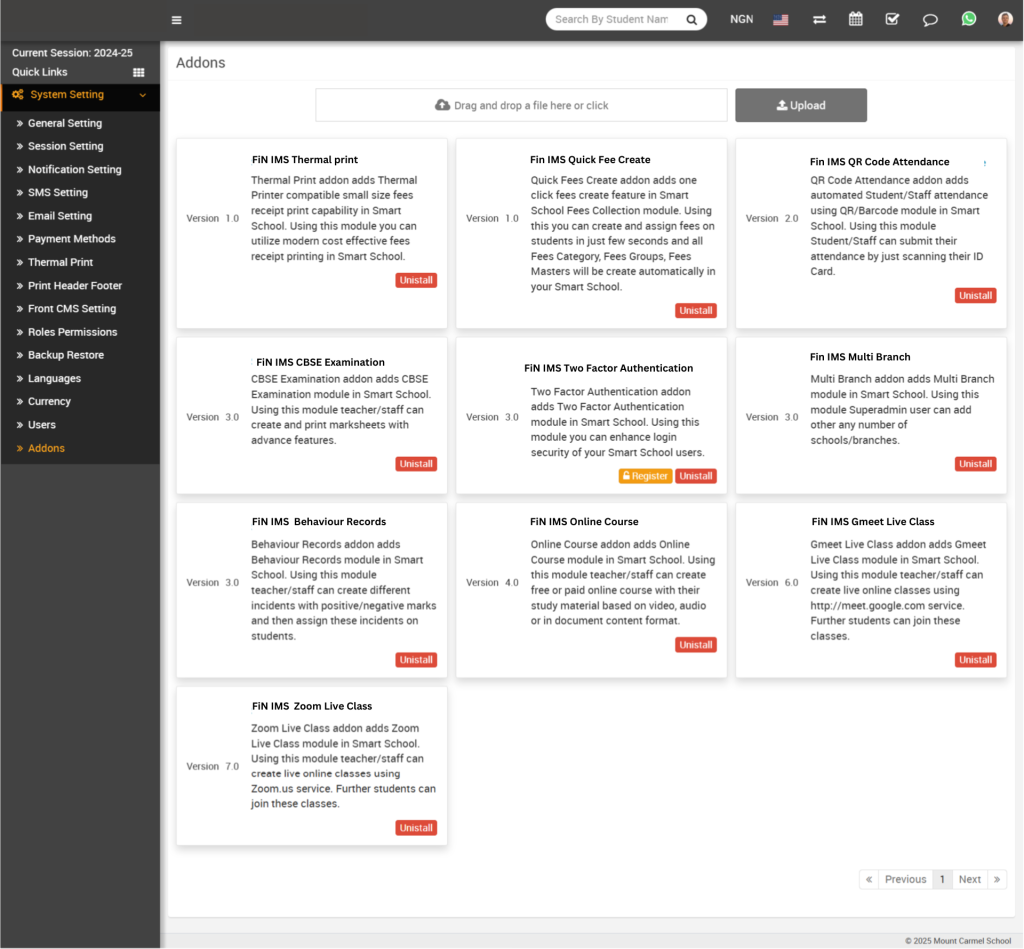Open the NGN currency dropdown

pos(741,20)
